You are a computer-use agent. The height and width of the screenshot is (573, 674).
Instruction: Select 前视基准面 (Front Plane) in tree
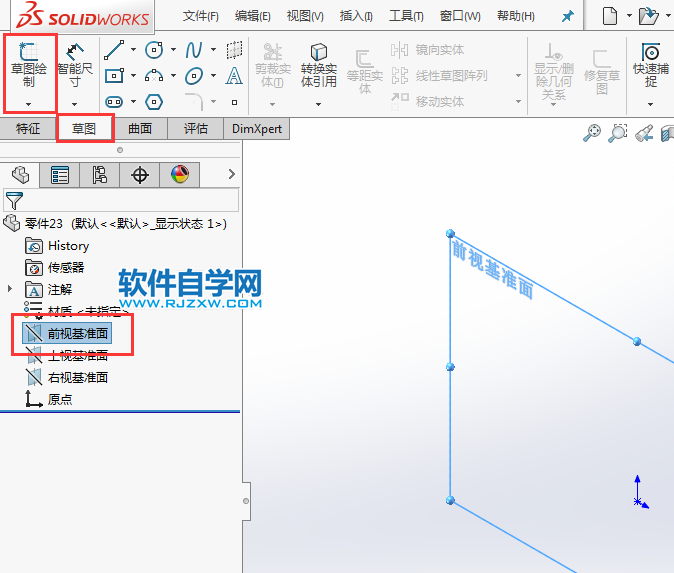coord(67,333)
